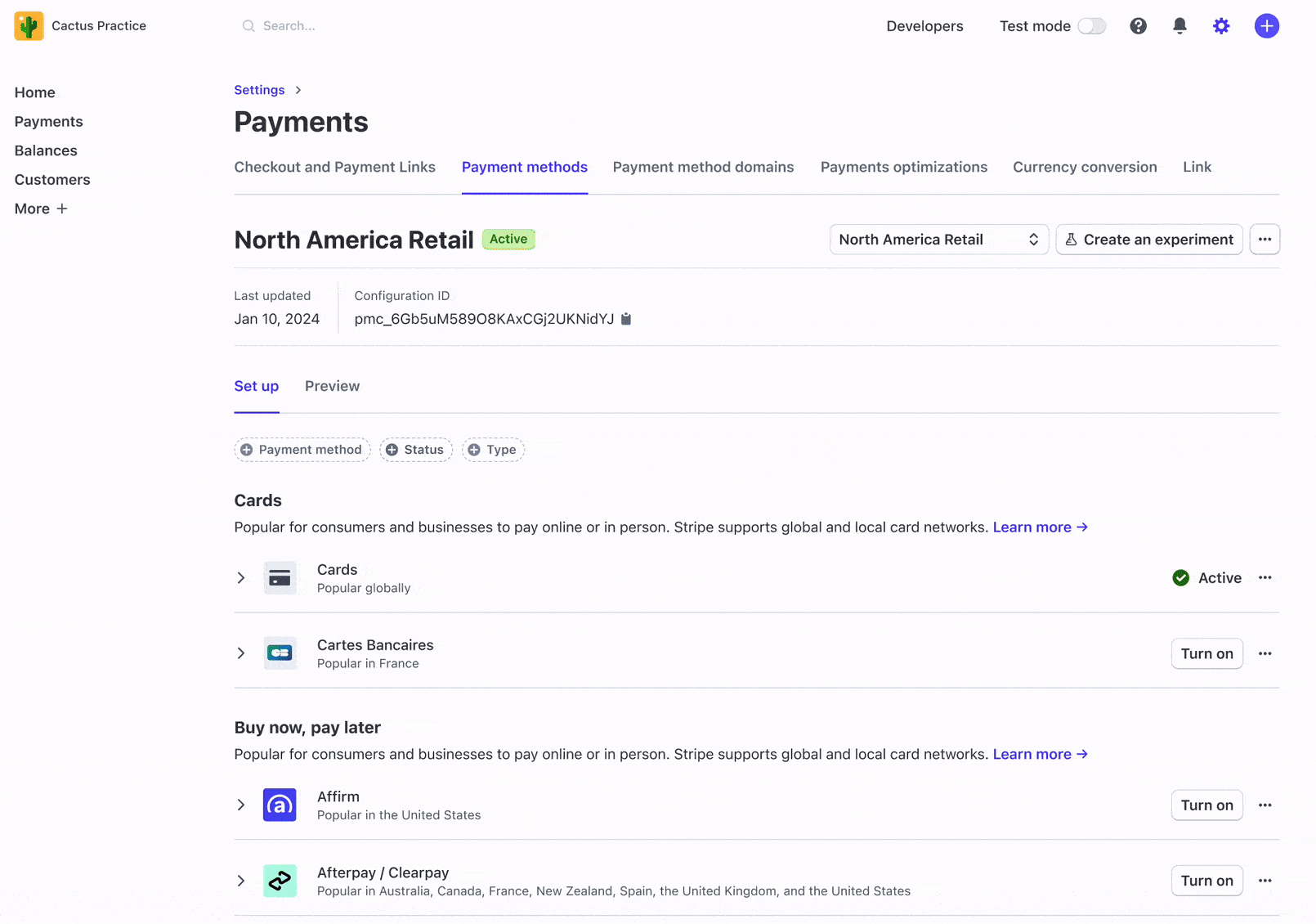Click the blue plus create button
The height and width of the screenshot is (924, 1316).
pos(1267,26)
